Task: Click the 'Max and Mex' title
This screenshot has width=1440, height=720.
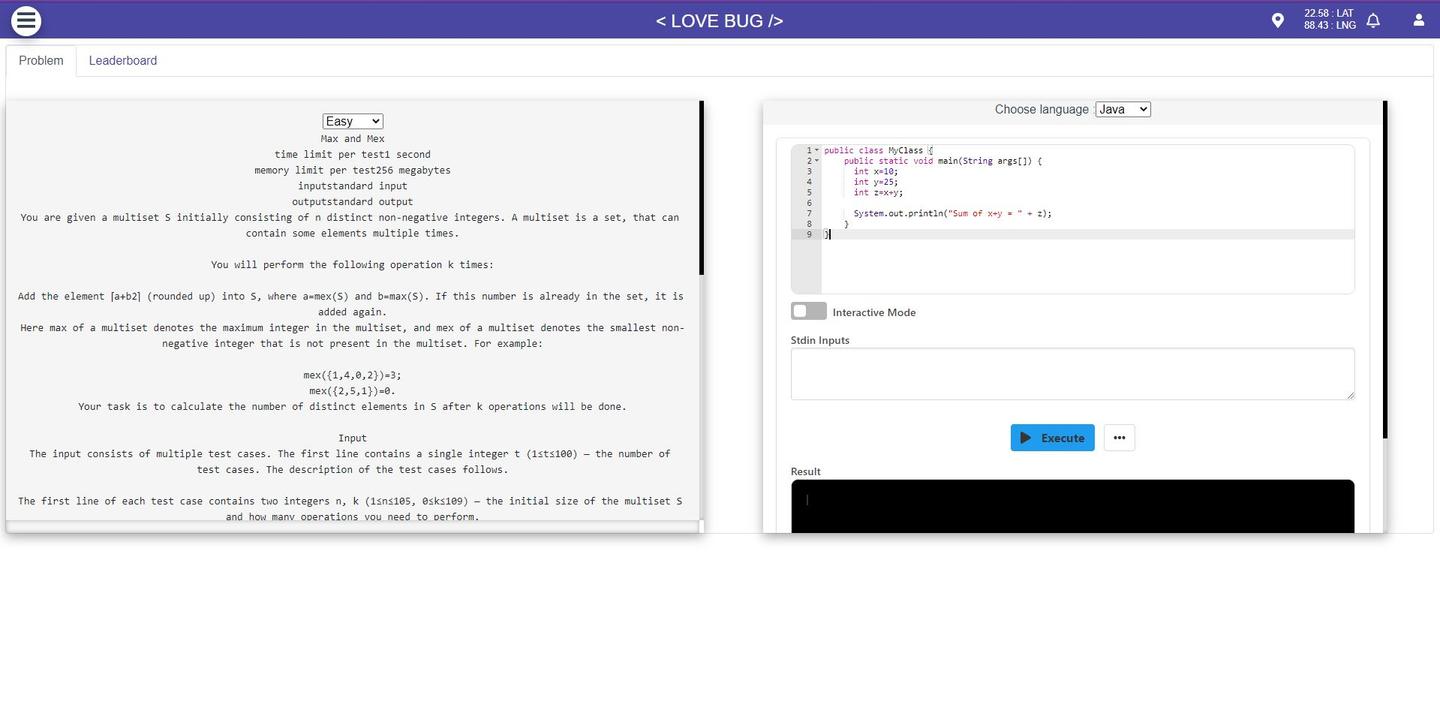Action: (x=353, y=139)
